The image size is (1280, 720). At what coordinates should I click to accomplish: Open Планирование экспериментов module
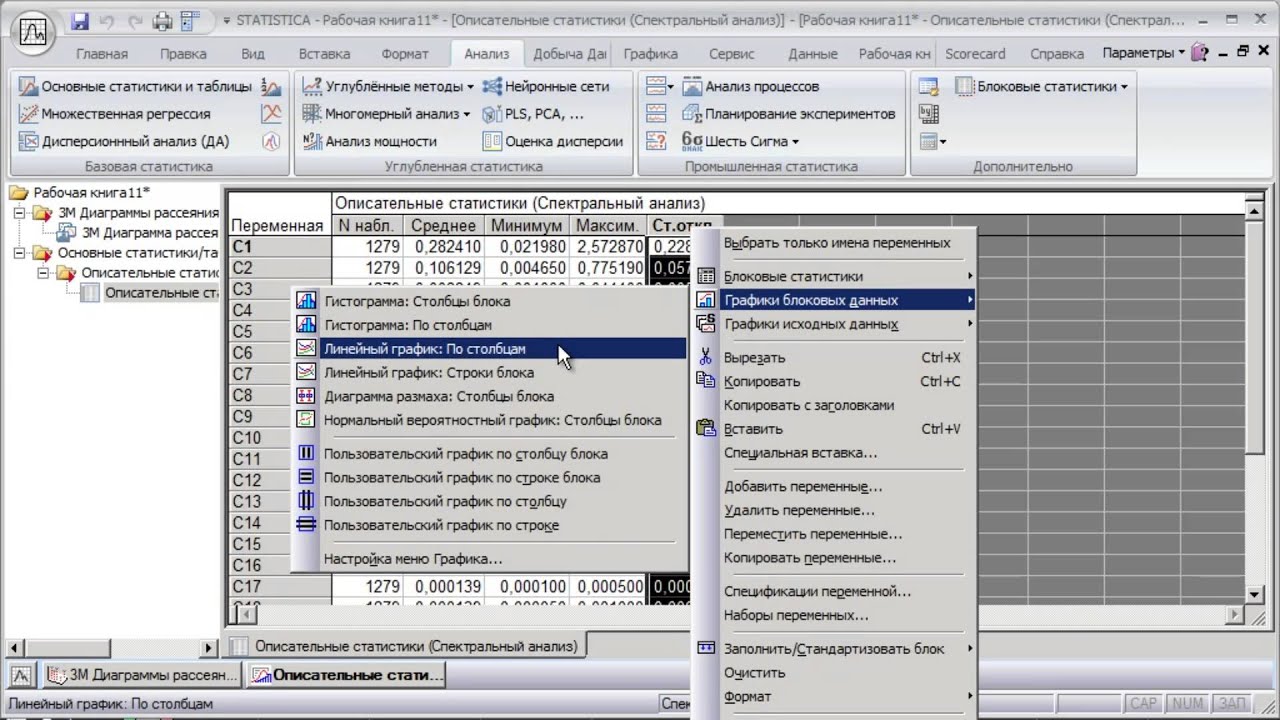[799, 114]
